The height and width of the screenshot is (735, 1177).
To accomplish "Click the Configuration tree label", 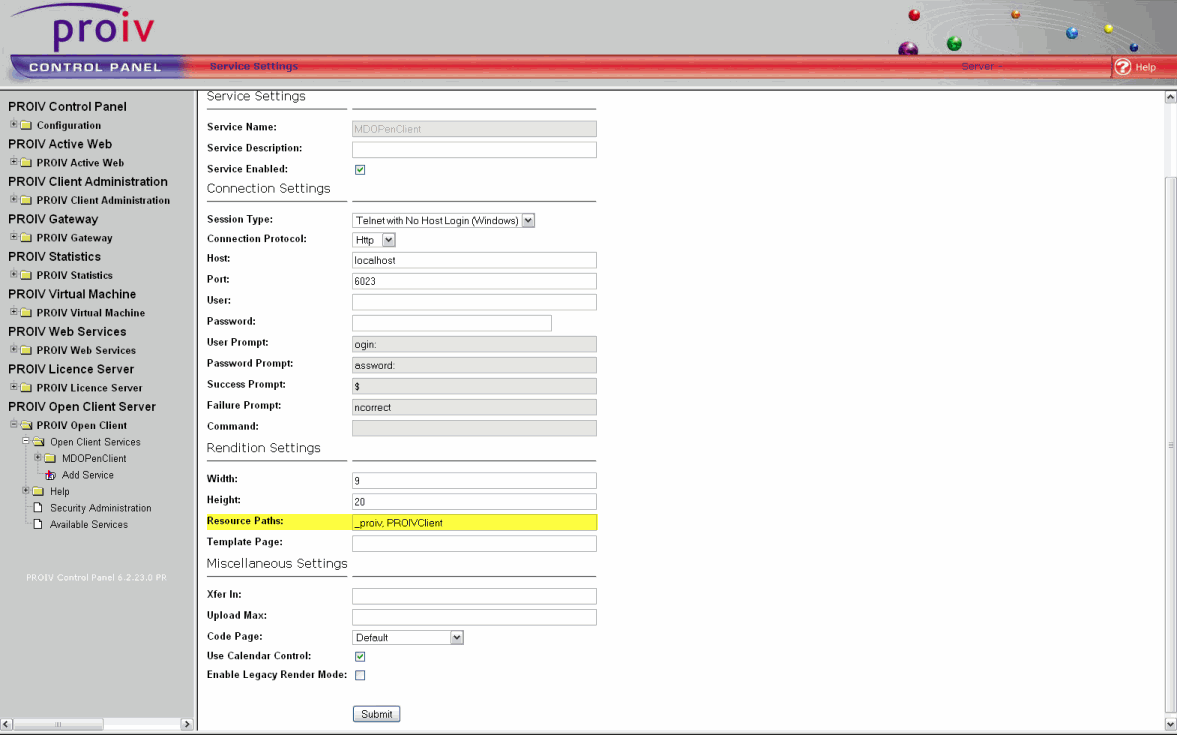I will [x=68, y=125].
